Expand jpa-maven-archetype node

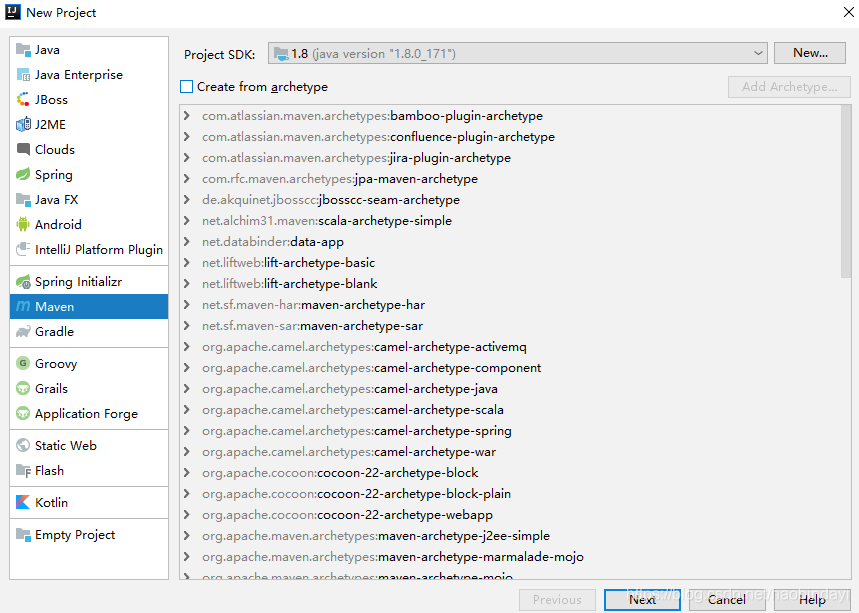pyautogui.click(x=187, y=179)
